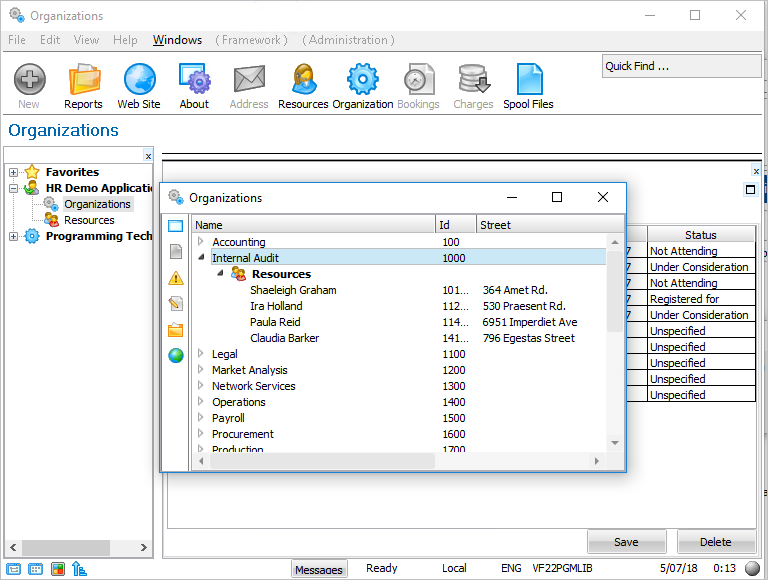The height and width of the screenshot is (580, 768).
Task: Click the Web Site globe toolbar icon
Action: point(138,86)
